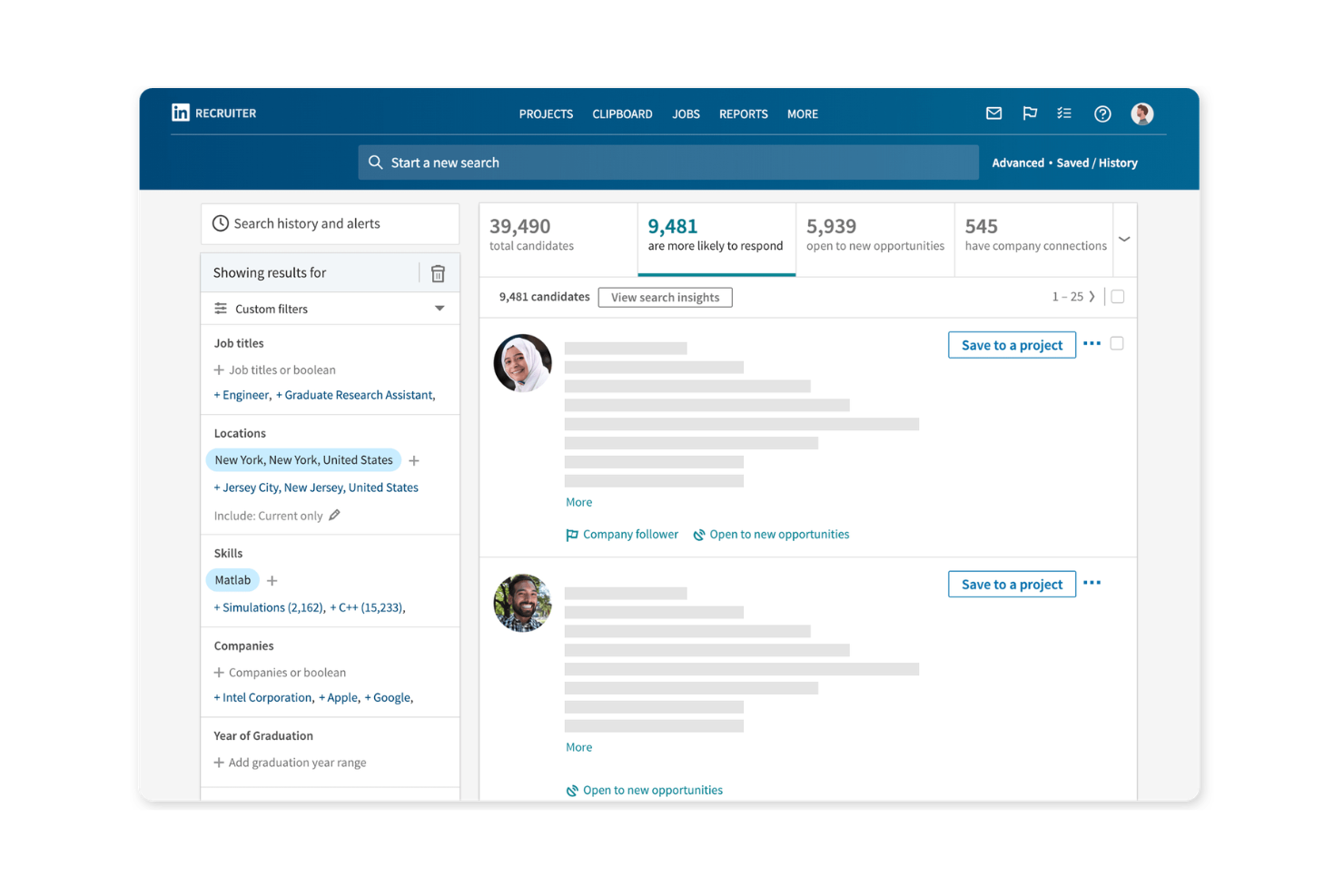Open Advanced search link
1344x896 pixels.
(1018, 162)
